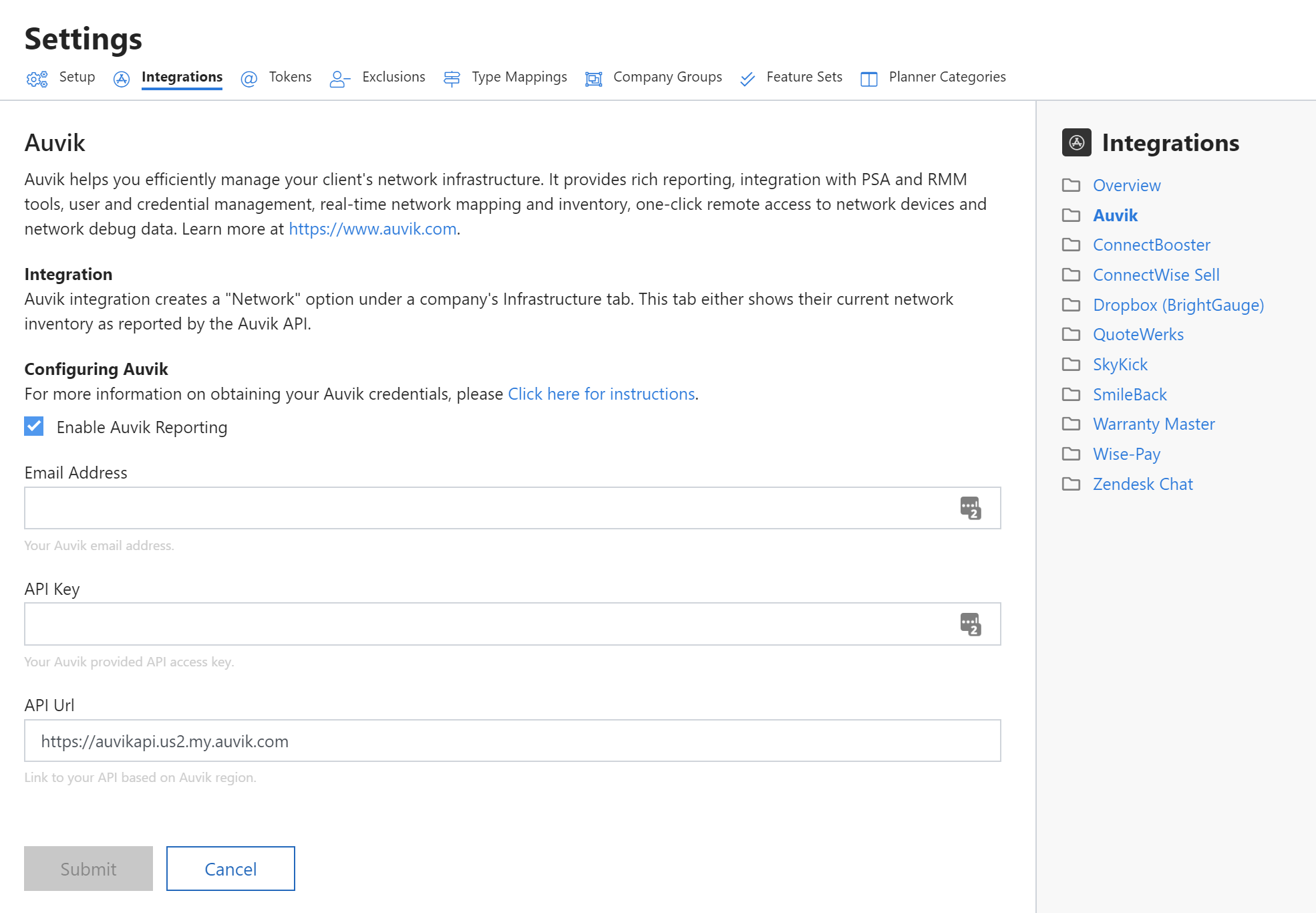The image size is (1316, 913).
Task: Open the ConnectWise Sell integration link
Action: 1156,275
